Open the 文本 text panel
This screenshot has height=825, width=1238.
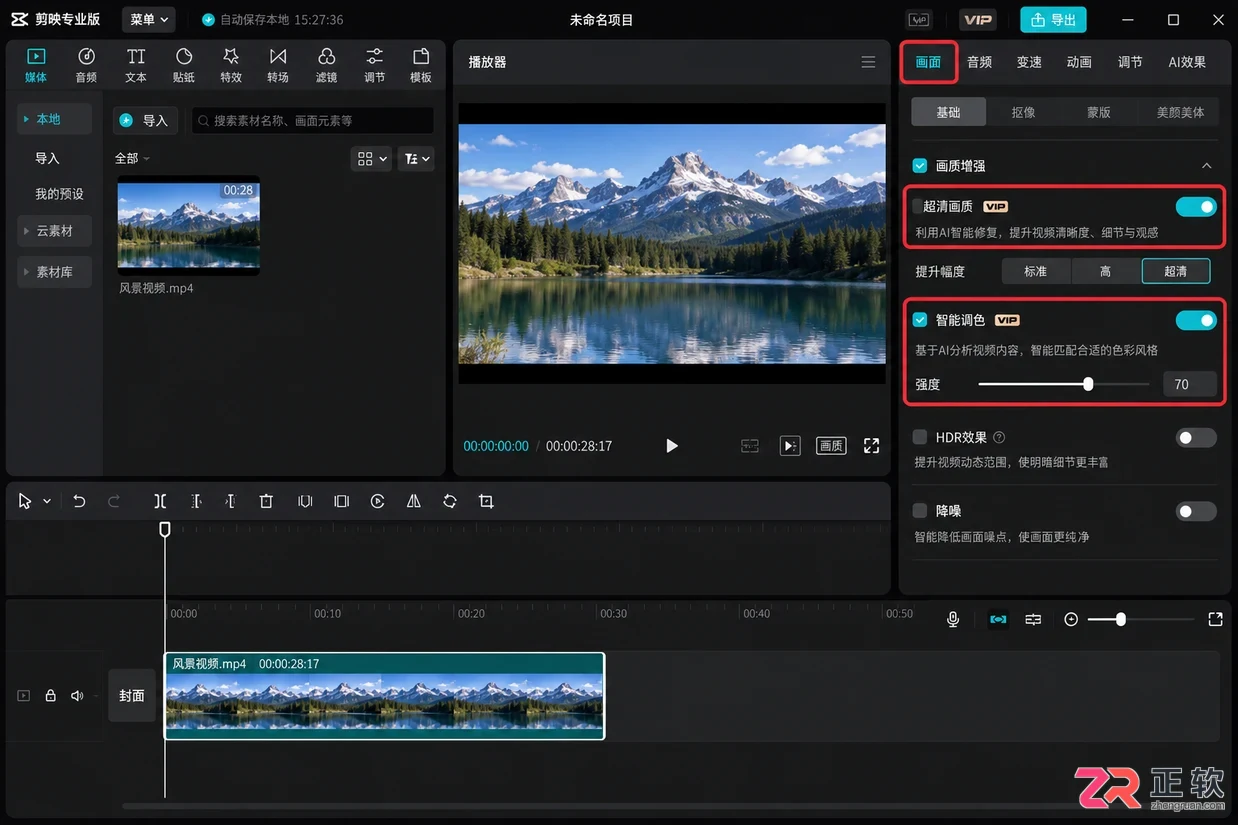click(x=136, y=65)
